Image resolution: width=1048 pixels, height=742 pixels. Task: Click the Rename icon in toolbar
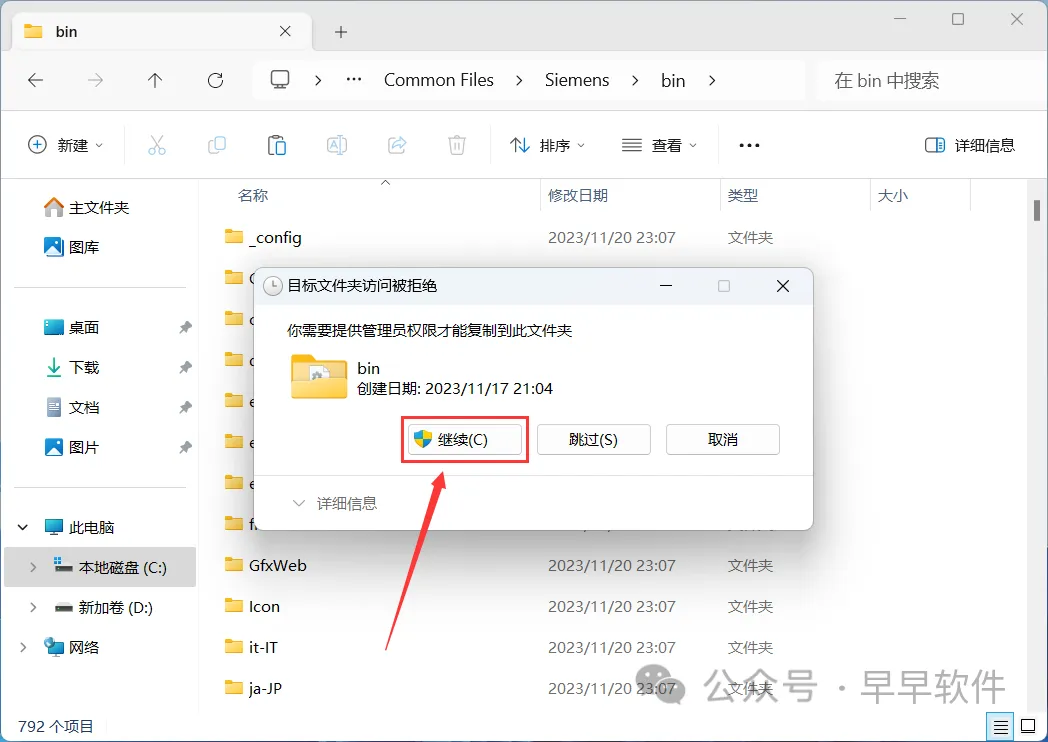click(337, 145)
